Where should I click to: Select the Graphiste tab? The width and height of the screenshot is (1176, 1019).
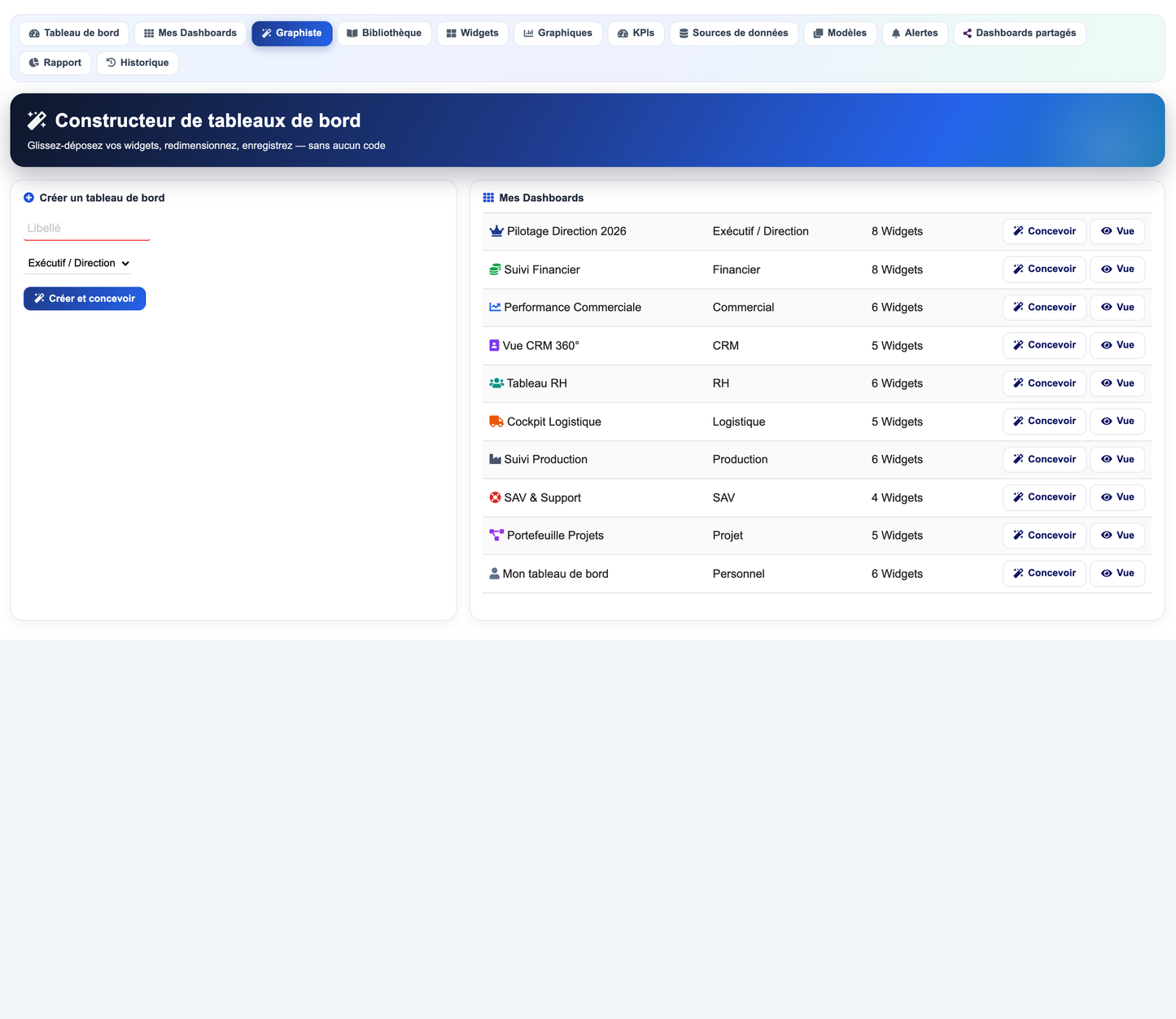click(292, 33)
